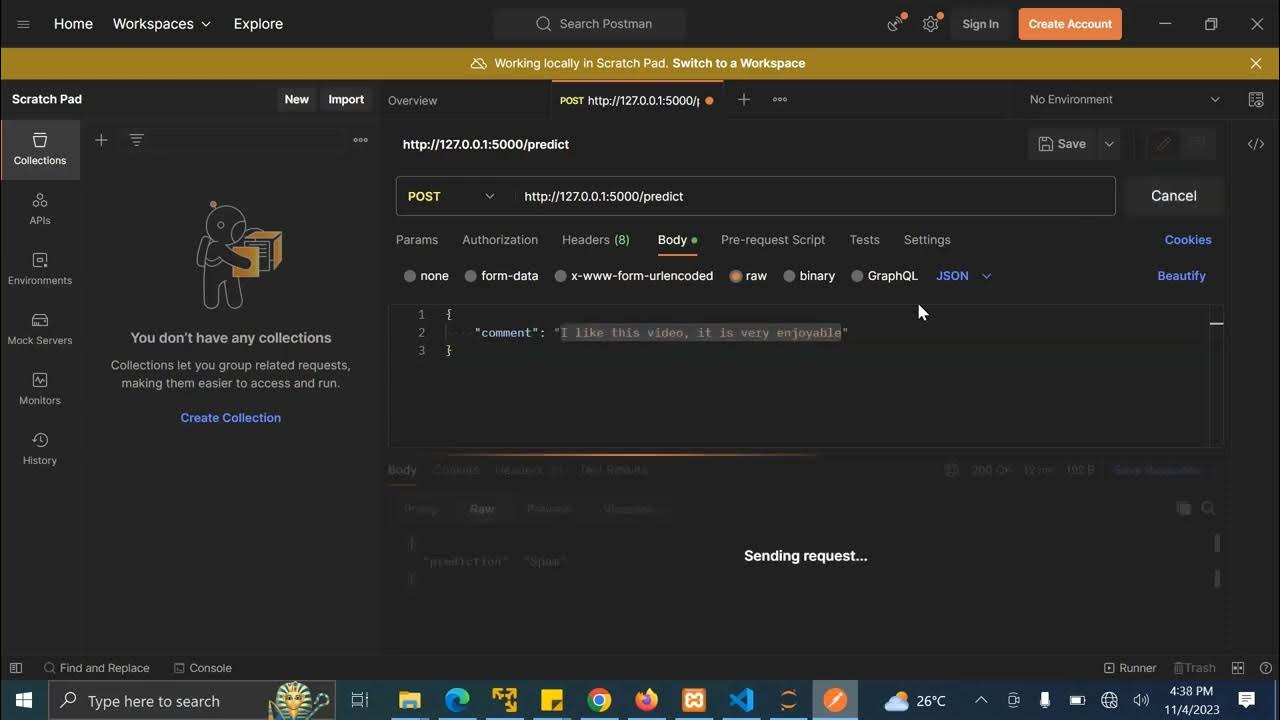Select the raw body type

pyautogui.click(x=748, y=276)
